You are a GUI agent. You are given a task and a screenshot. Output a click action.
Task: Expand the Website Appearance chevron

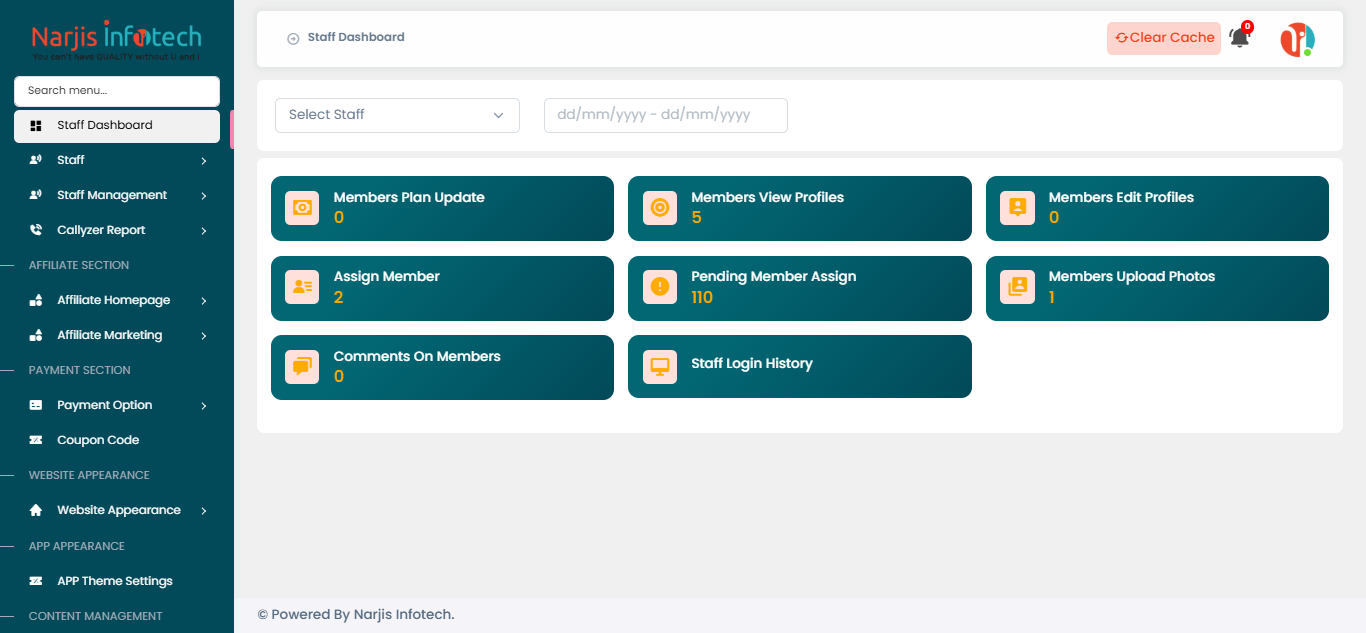pyautogui.click(x=203, y=511)
